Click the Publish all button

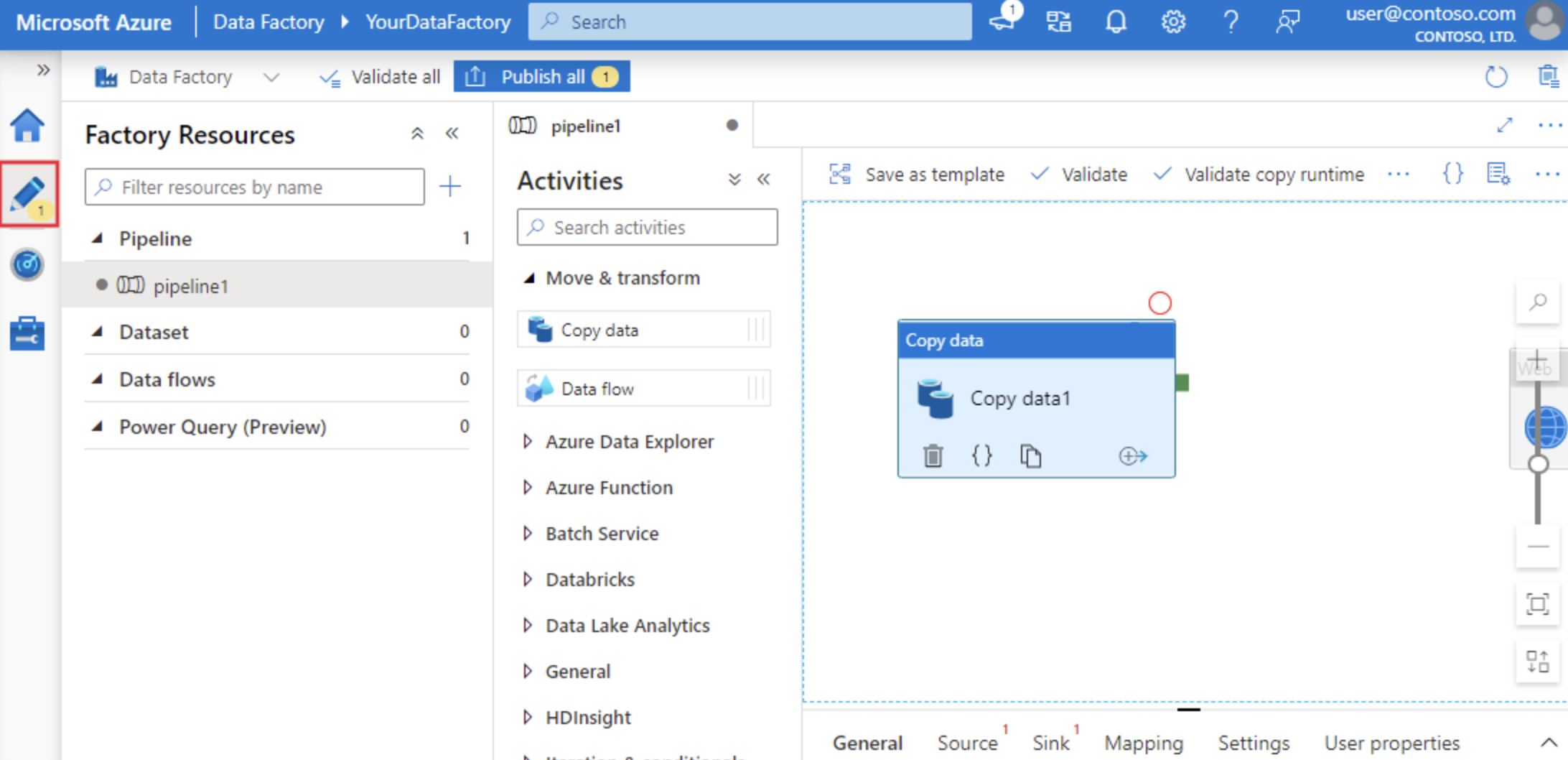click(542, 76)
